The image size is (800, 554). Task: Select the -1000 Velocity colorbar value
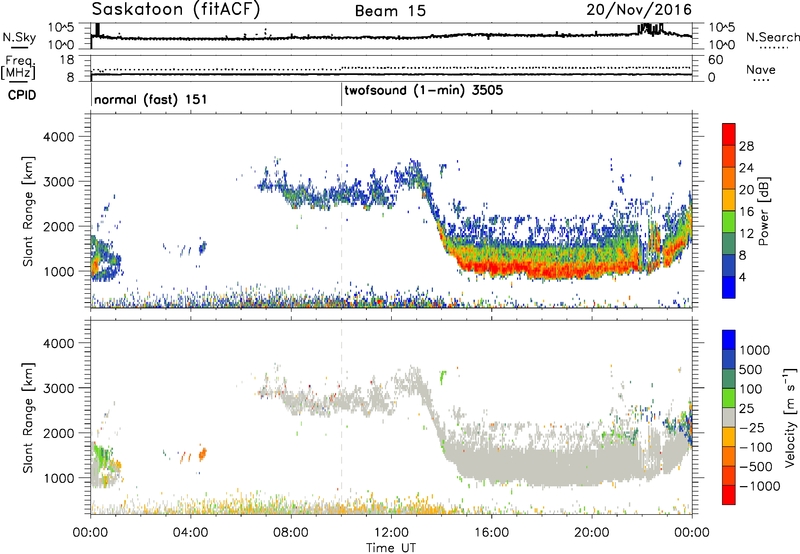760,486
